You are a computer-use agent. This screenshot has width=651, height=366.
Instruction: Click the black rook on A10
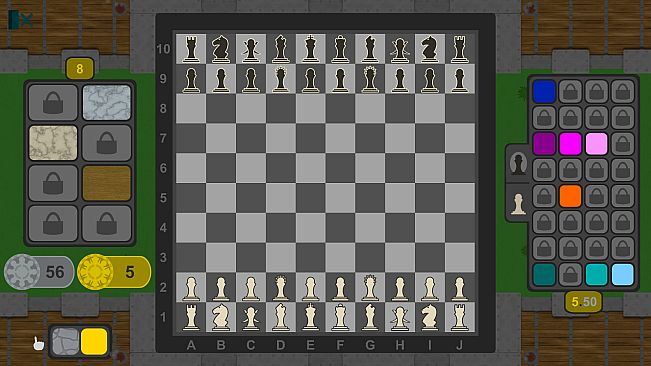[191, 49]
